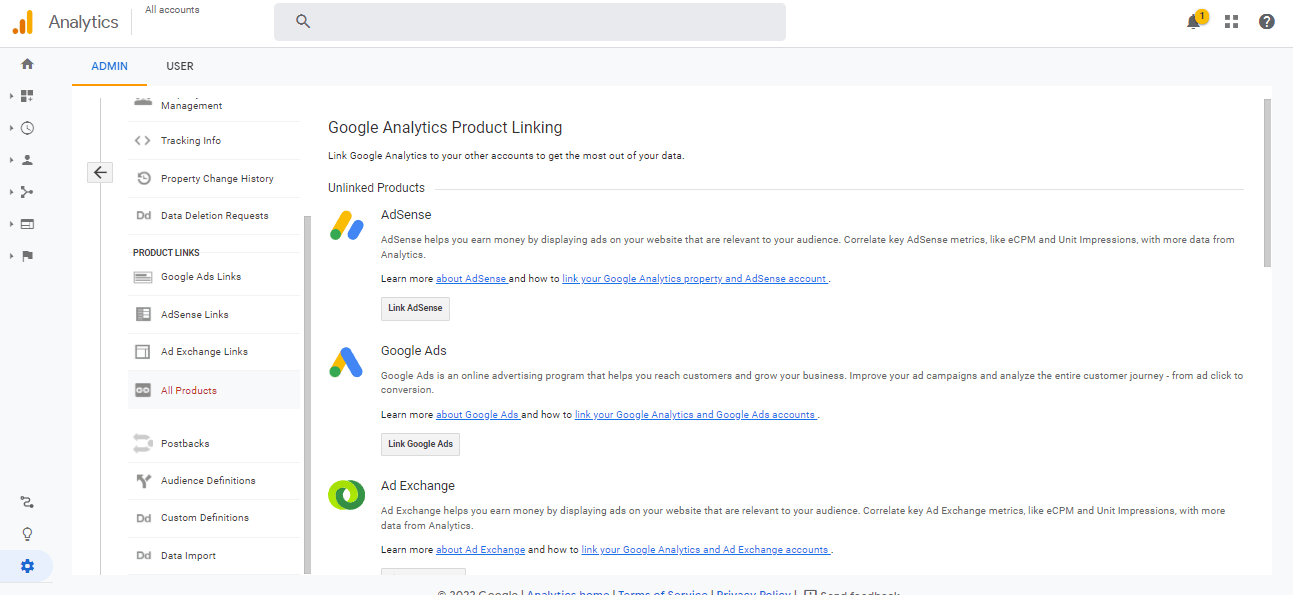This screenshot has width=1293, height=595.
Task: Open the about Ad Exchange link
Action: tap(479, 549)
